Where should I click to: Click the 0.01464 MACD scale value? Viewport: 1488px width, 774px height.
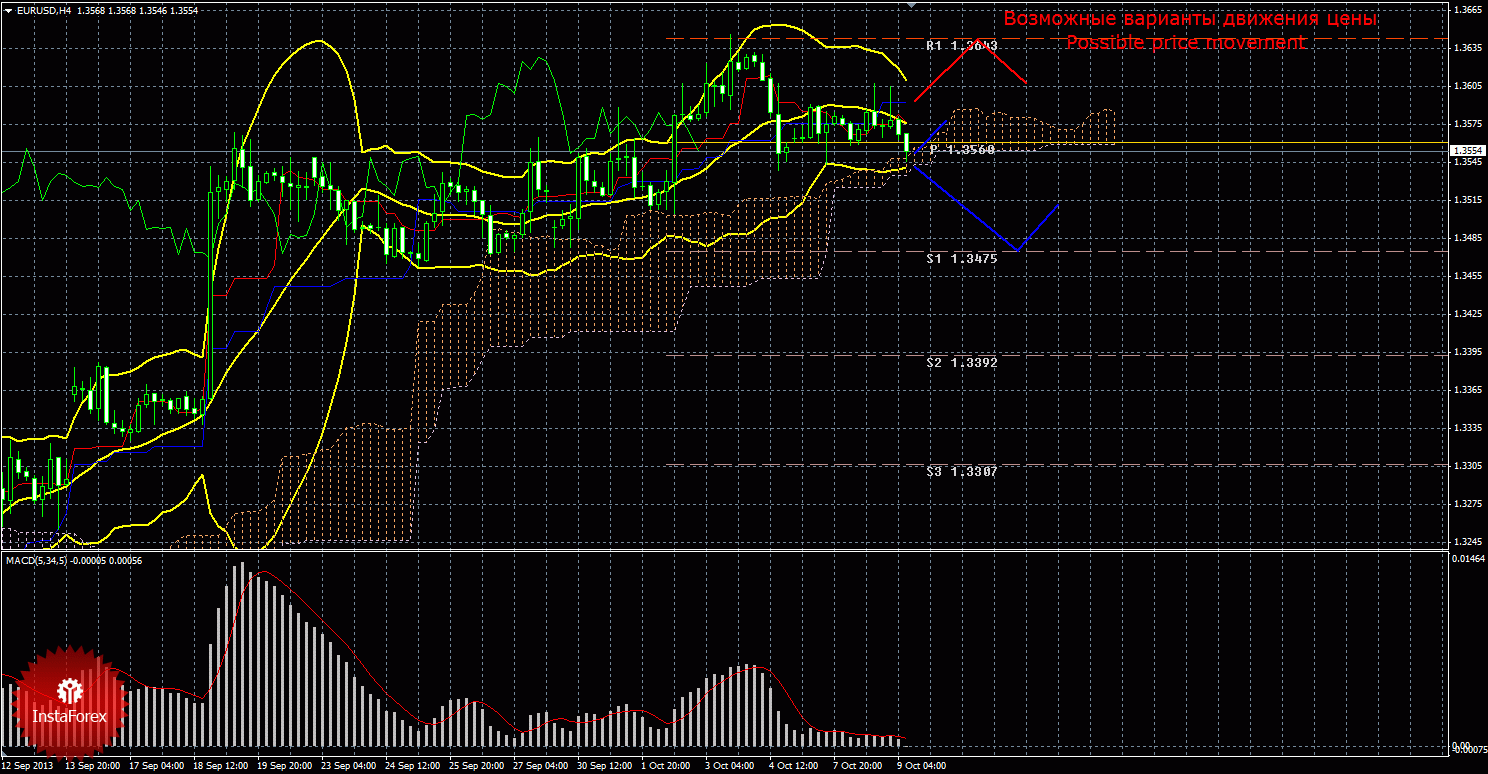click(x=1466, y=560)
